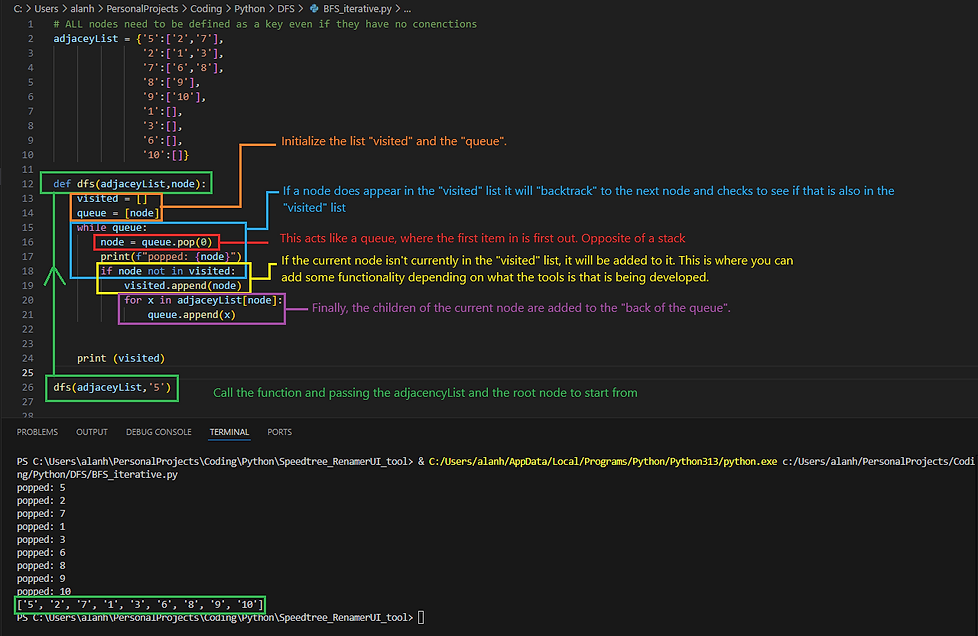Viewport: 978px width, 636px height.
Task: Click the '10':[]} closing dictionary entry
Action: (165, 155)
